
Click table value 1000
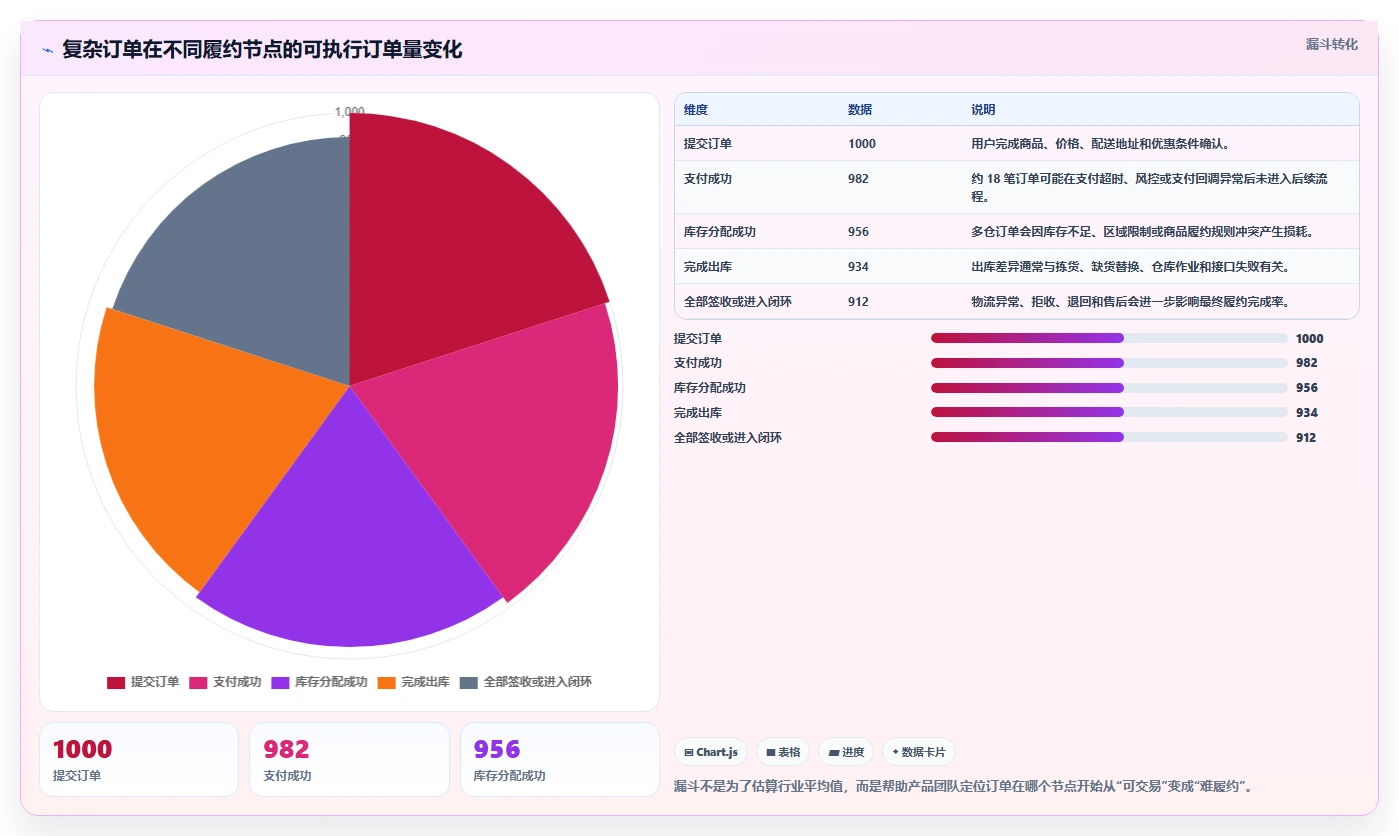click(862, 144)
